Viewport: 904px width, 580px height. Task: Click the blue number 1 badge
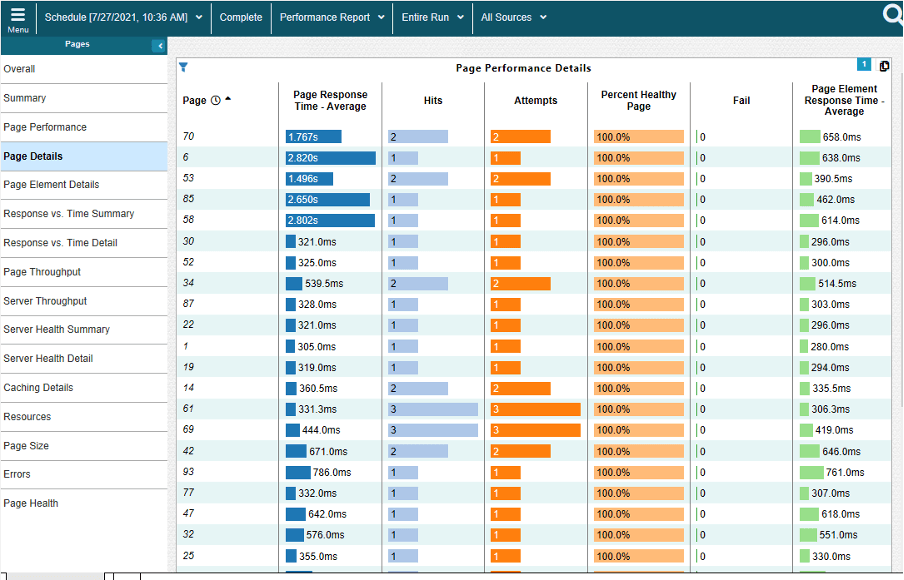pyautogui.click(x=864, y=65)
